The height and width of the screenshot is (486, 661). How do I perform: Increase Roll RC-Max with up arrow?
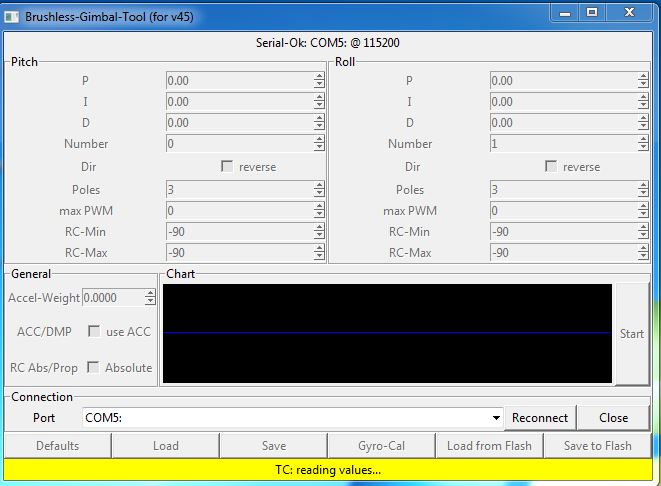[643, 248]
